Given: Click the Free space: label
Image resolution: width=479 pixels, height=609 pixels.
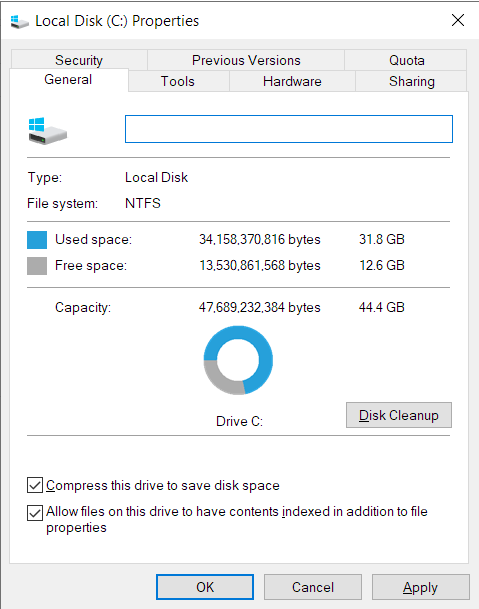Looking at the screenshot, I should [x=91, y=266].
